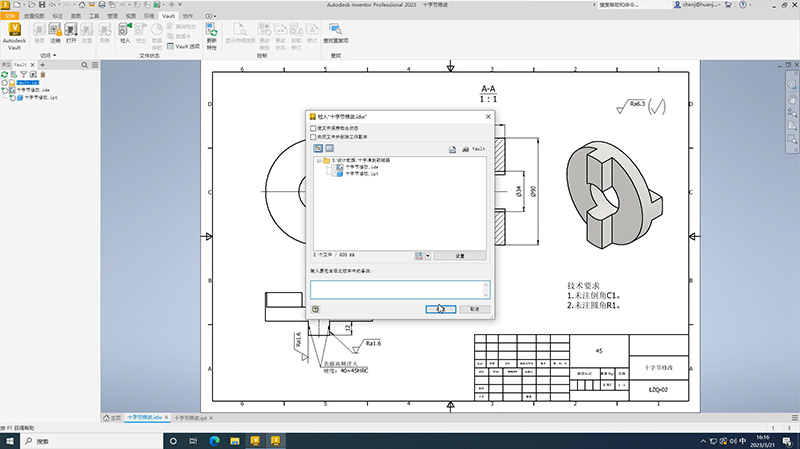Image resolution: width=800 pixels, height=449 pixels.
Task: Switch to the Collaborate (协作) ribbon tab
Action: tap(188, 17)
